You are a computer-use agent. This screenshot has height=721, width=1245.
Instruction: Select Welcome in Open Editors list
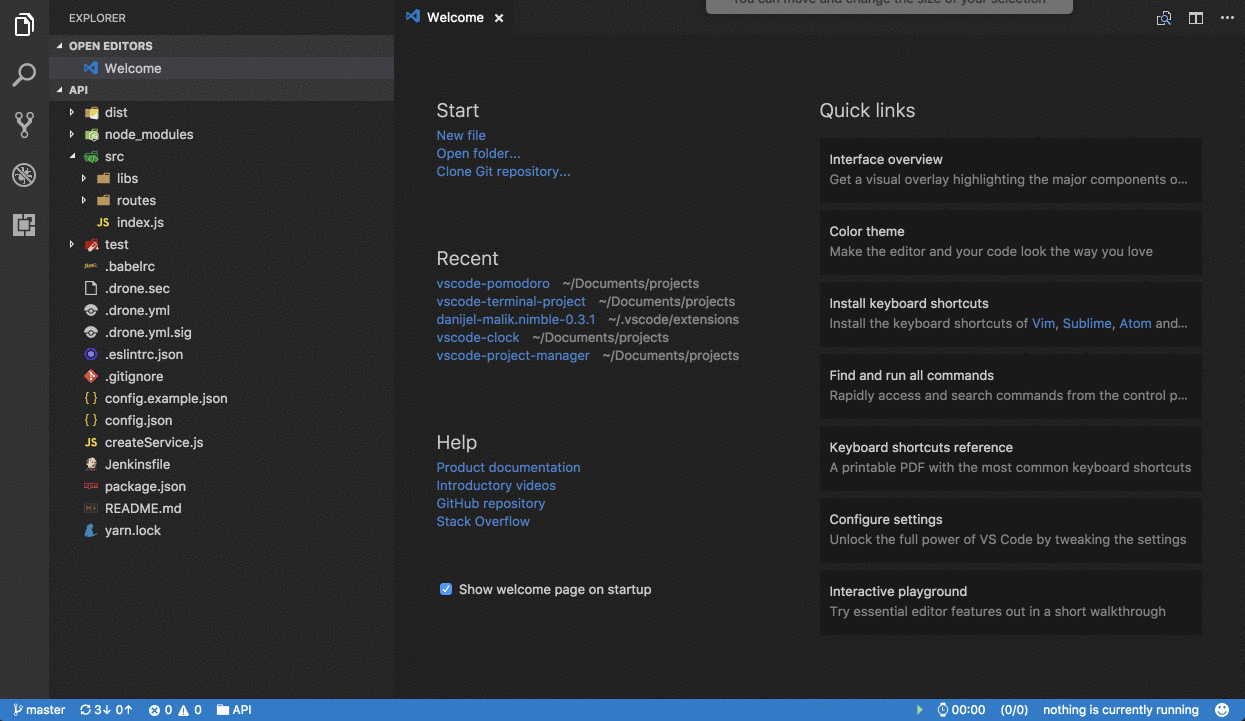pos(222,68)
